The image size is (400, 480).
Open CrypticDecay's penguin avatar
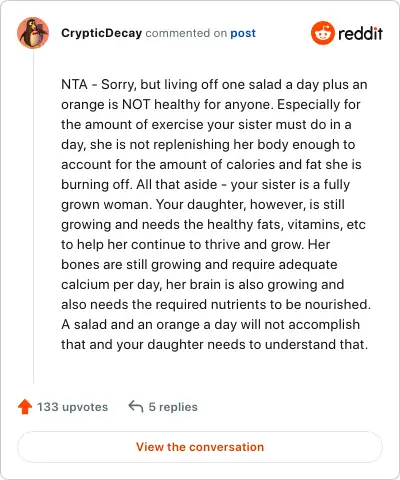[33, 33]
